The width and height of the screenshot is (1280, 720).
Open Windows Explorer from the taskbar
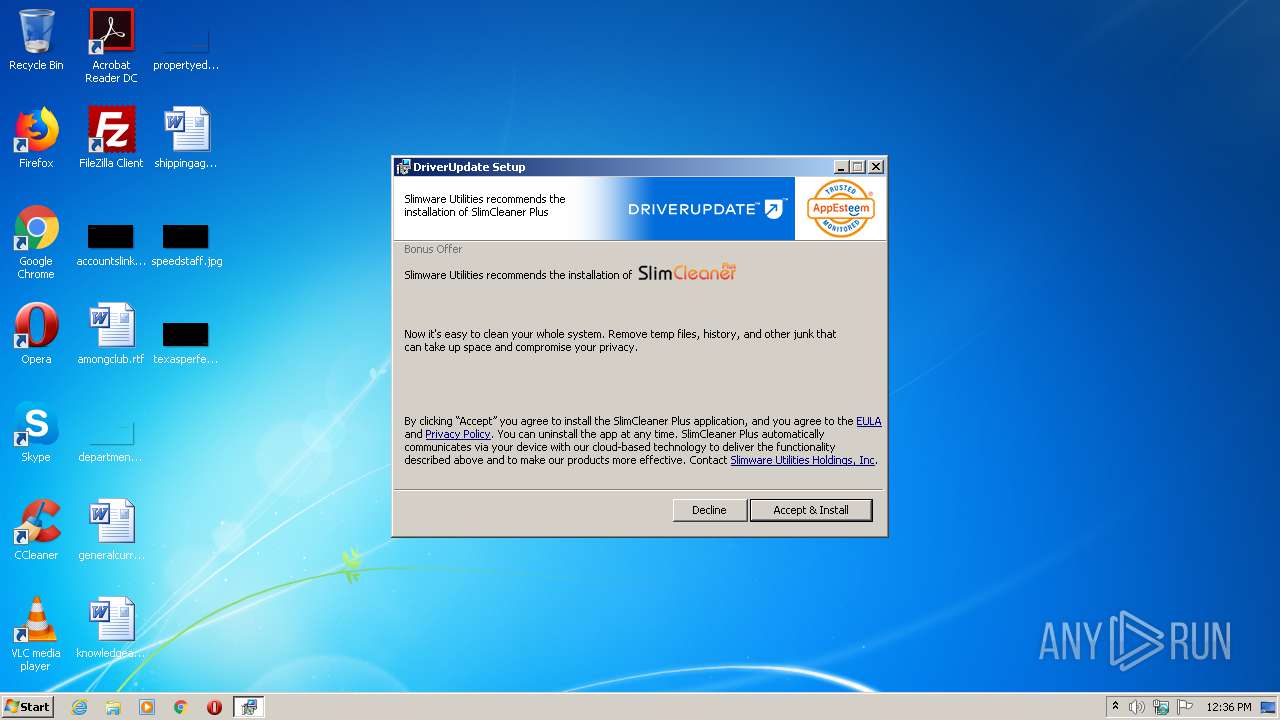pyautogui.click(x=113, y=707)
